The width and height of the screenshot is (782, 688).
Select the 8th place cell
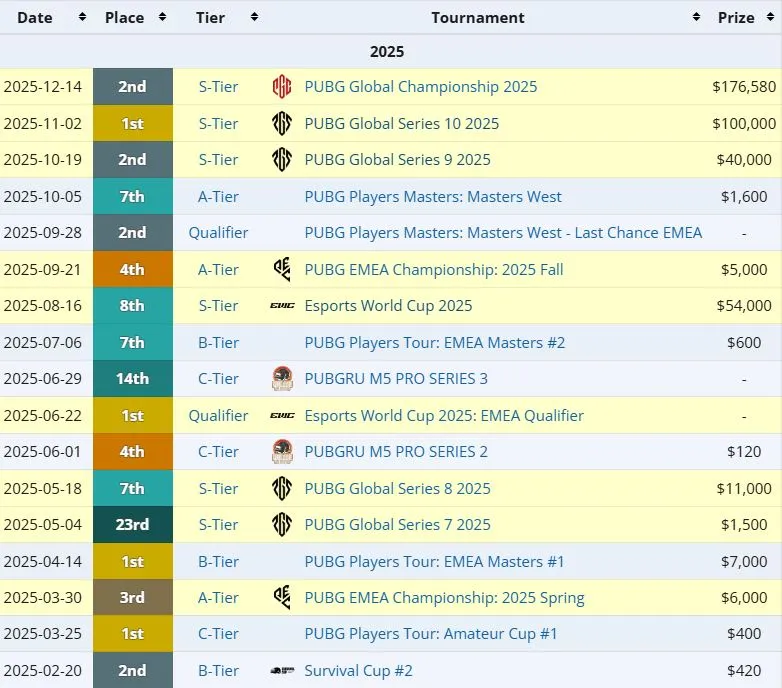[133, 306]
